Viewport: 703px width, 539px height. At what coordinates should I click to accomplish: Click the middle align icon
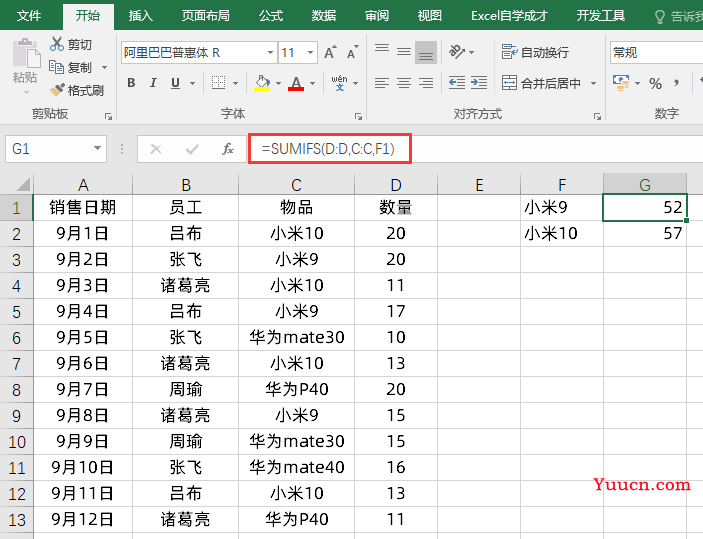[x=404, y=52]
